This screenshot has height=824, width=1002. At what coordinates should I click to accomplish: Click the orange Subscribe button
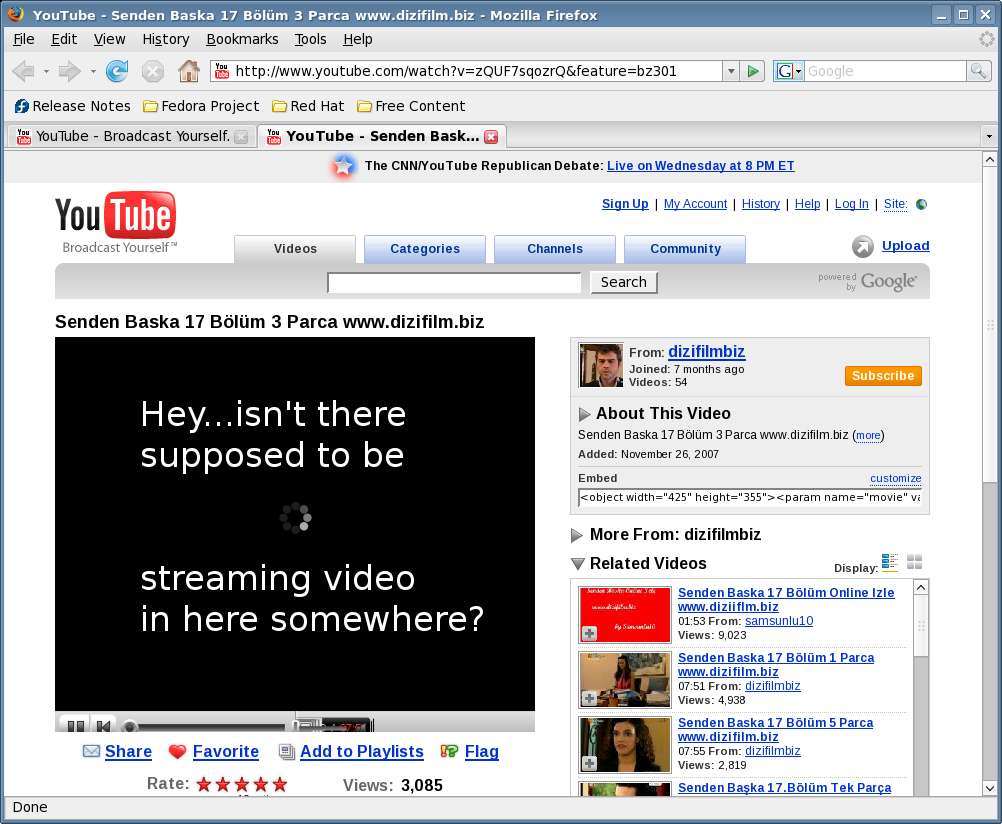[x=883, y=376]
